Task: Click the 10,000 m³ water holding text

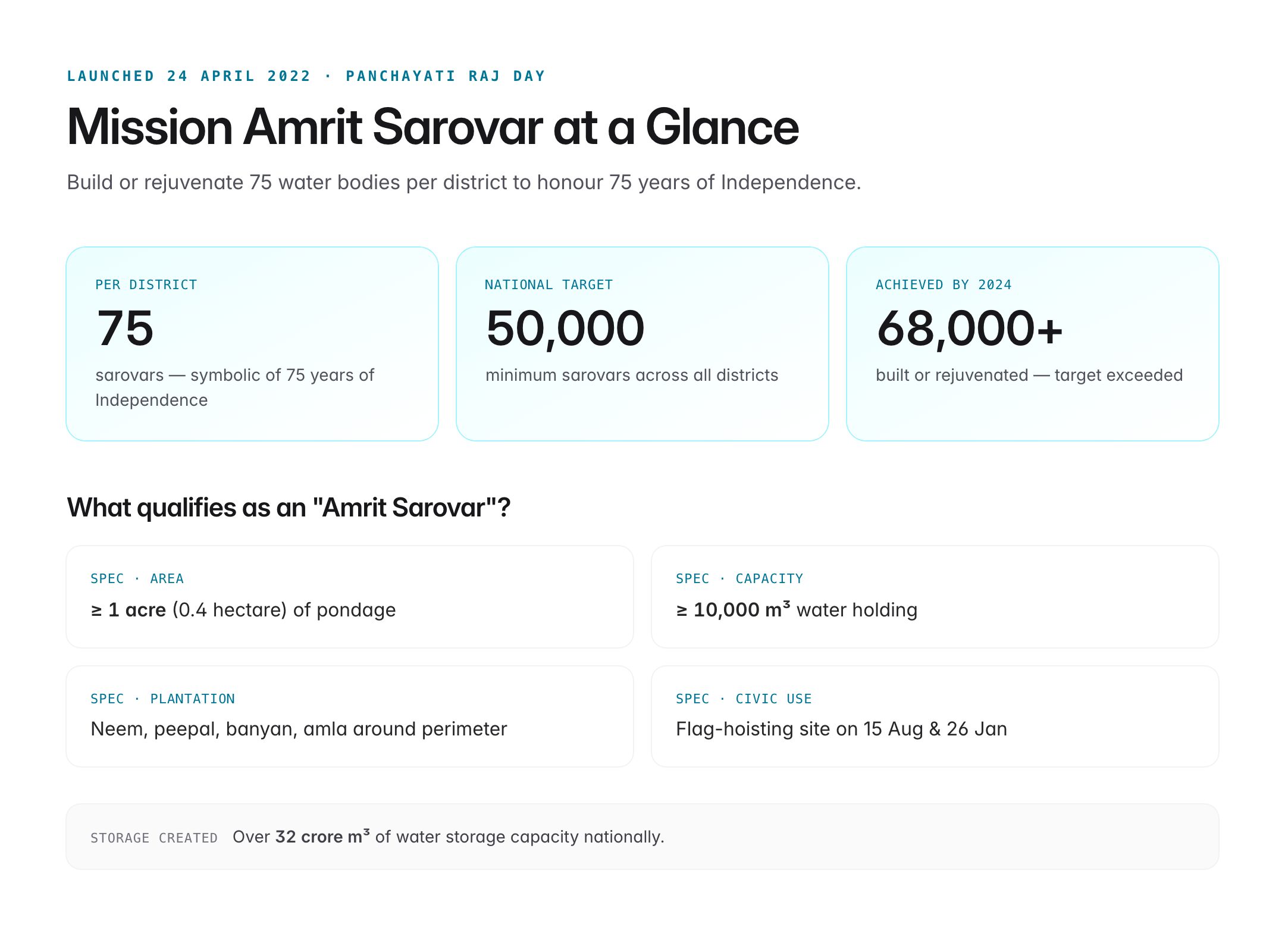Action: click(797, 610)
